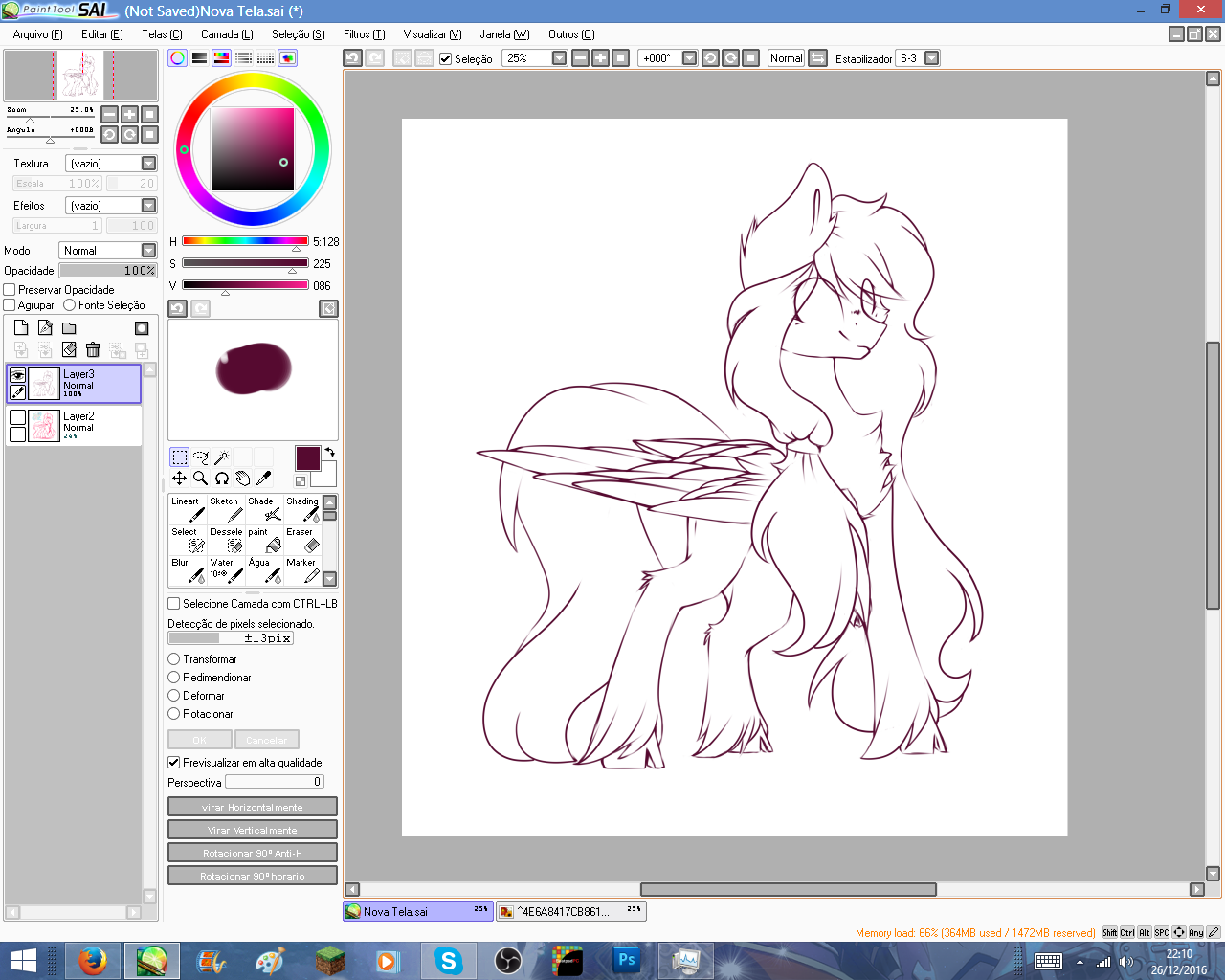Click on the Opacidade slider
1225x980 pixels.
tap(108, 271)
